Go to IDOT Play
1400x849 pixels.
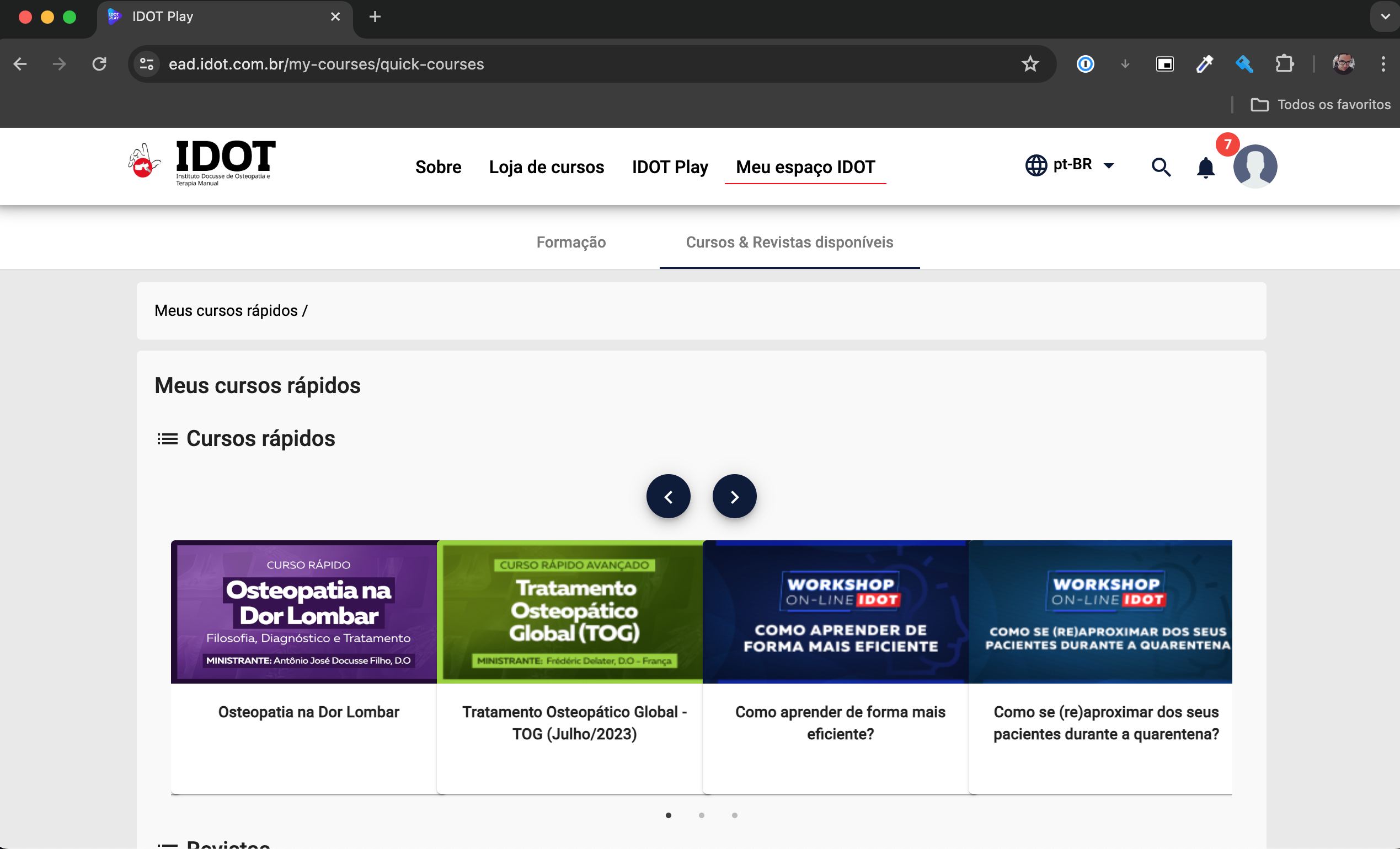coord(670,167)
